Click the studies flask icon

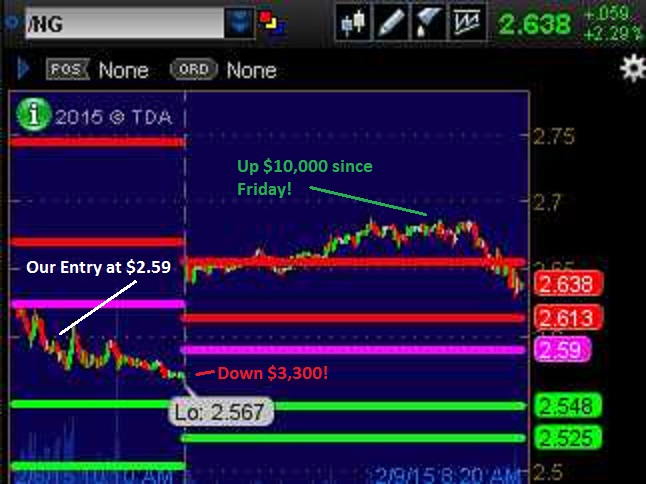coord(428,23)
